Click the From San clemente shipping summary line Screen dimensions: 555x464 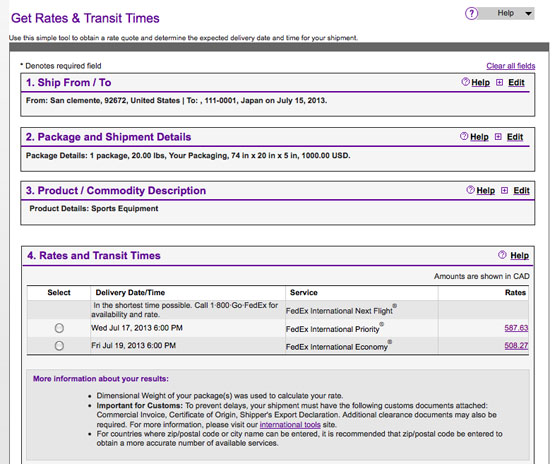(x=176, y=101)
